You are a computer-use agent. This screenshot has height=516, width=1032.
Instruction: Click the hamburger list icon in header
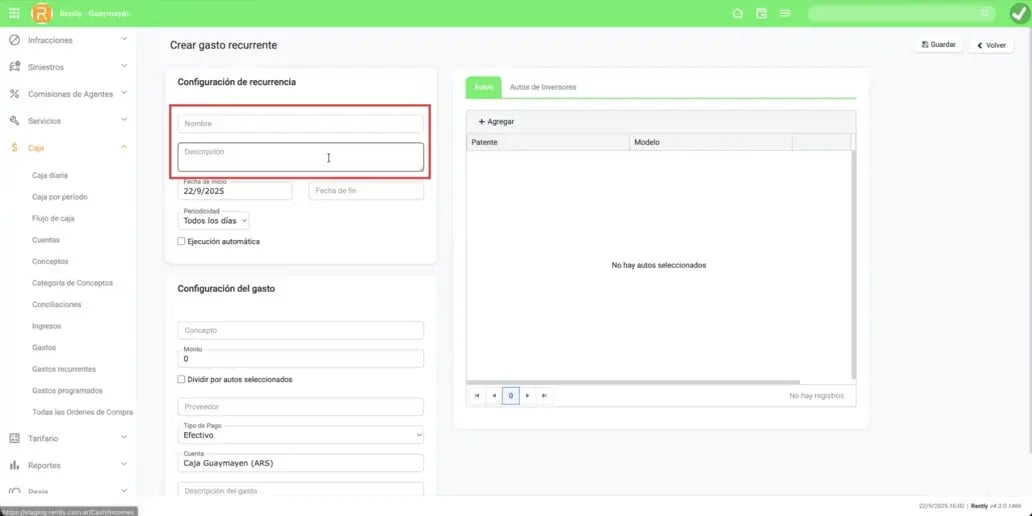(785, 13)
